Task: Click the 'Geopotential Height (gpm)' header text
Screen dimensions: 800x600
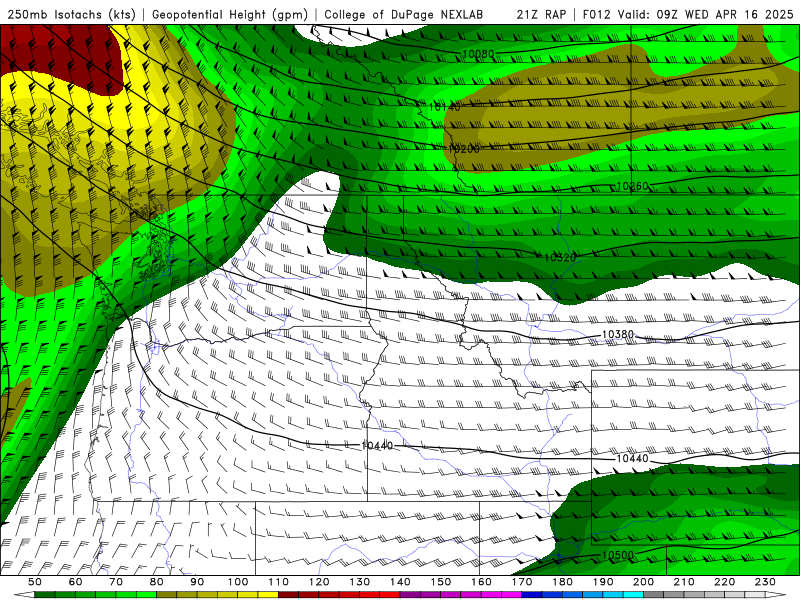Action: (x=230, y=15)
